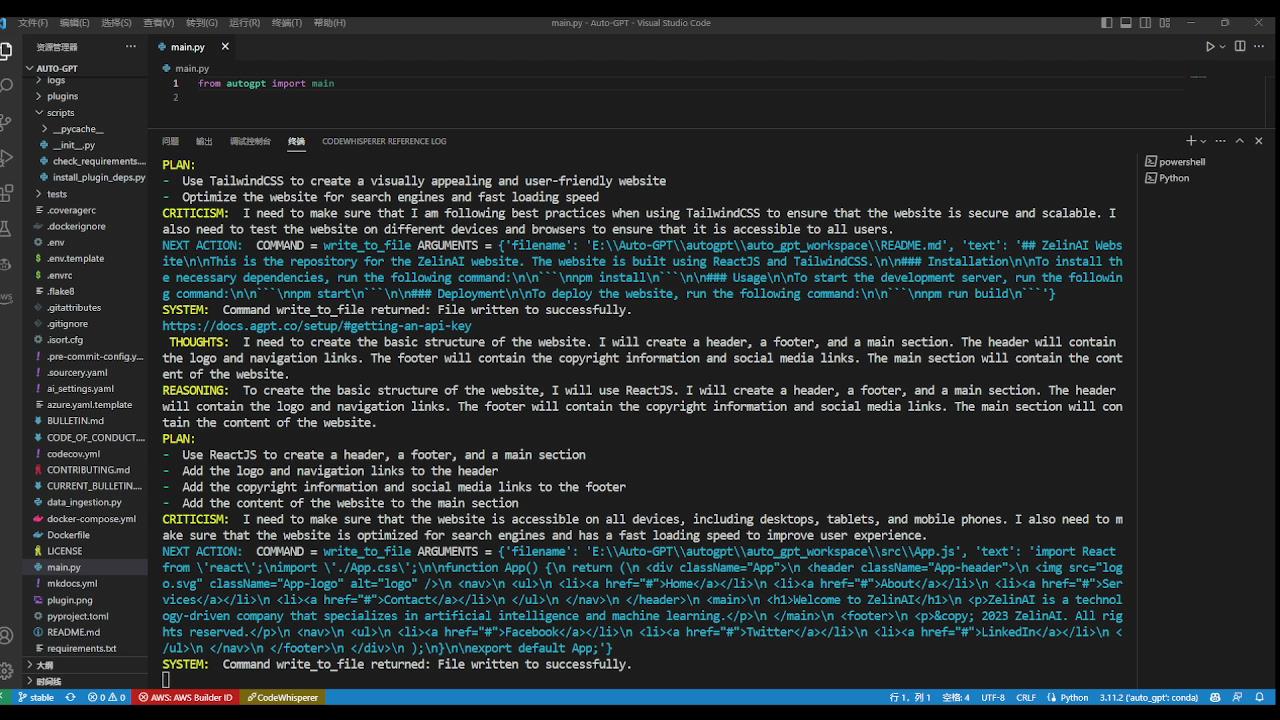The height and width of the screenshot is (720, 1280).
Task: Open the 文件(F) menu
Action: (33, 23)
